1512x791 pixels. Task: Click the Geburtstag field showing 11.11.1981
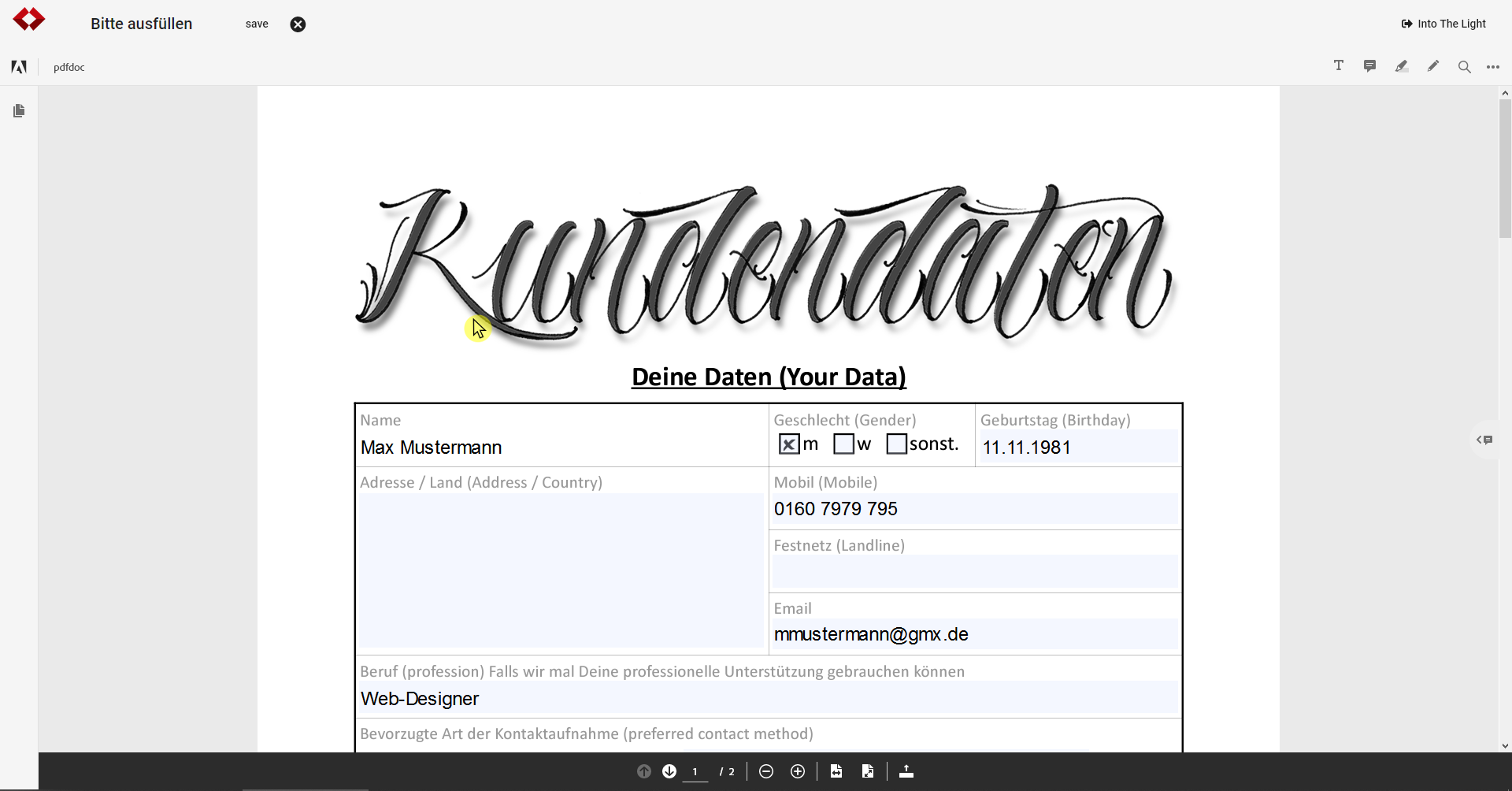click(1078, 447)
